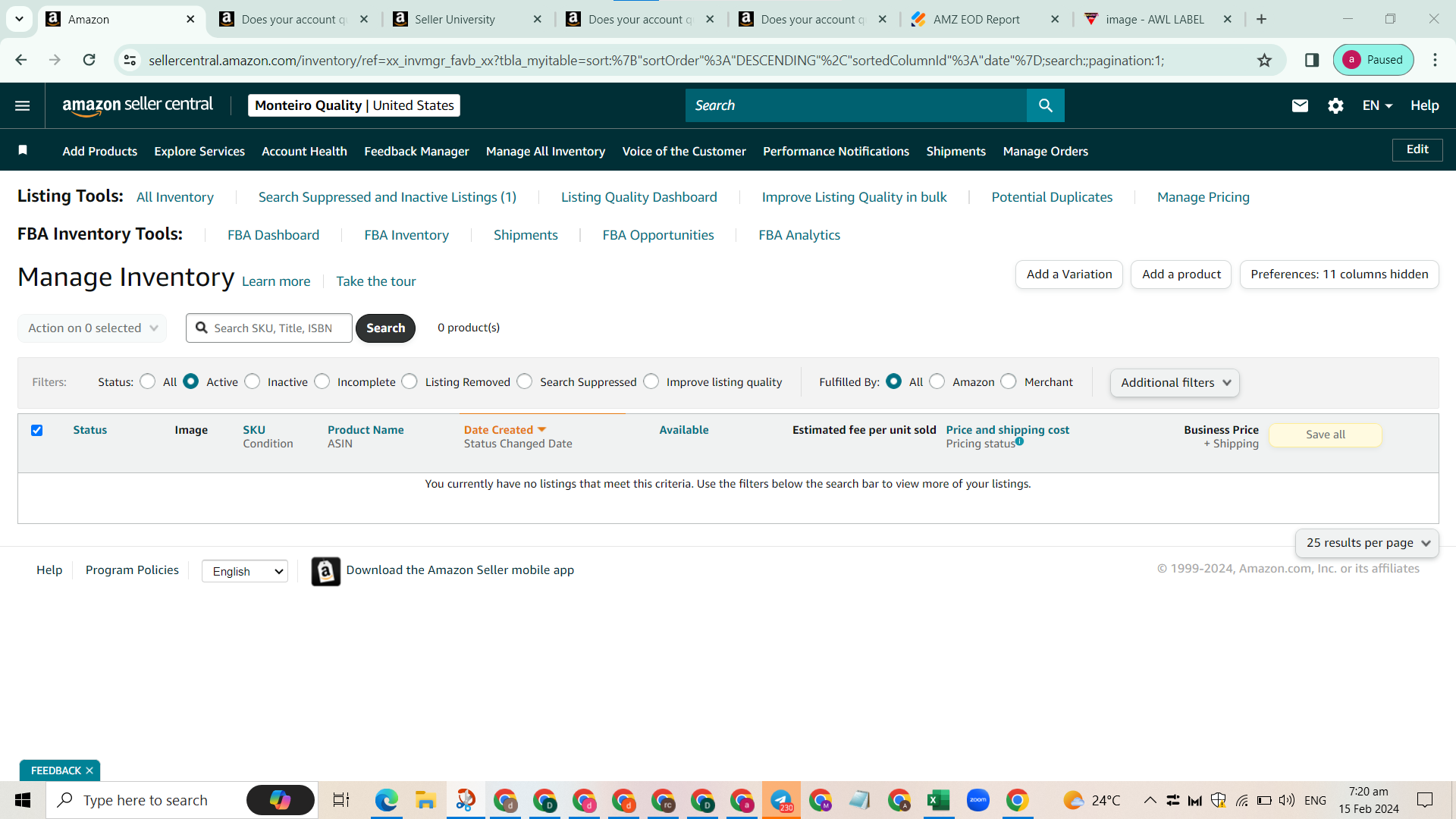Select the Listing Removed status filter
Viewport: 1456px width, 819px height.
click(409, 381)
